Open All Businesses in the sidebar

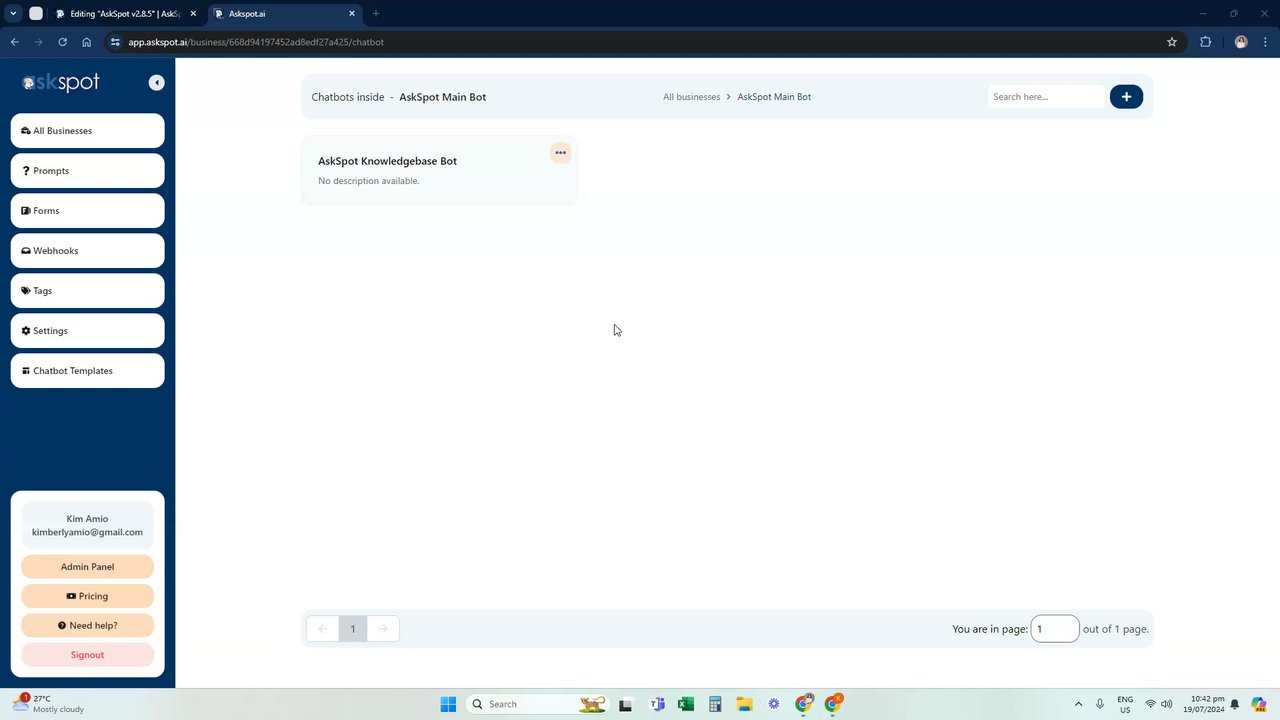tap(87, 131)
